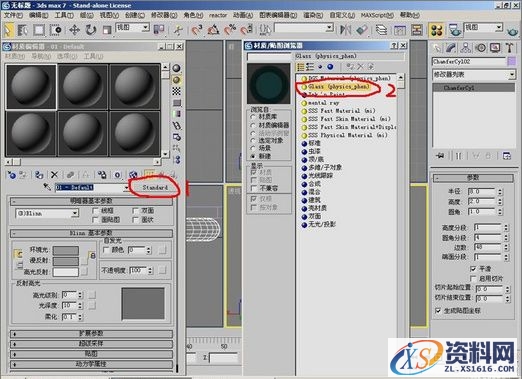Click the Align tool icon
This screenshot has width=522, height=379.
click(361, 30)
